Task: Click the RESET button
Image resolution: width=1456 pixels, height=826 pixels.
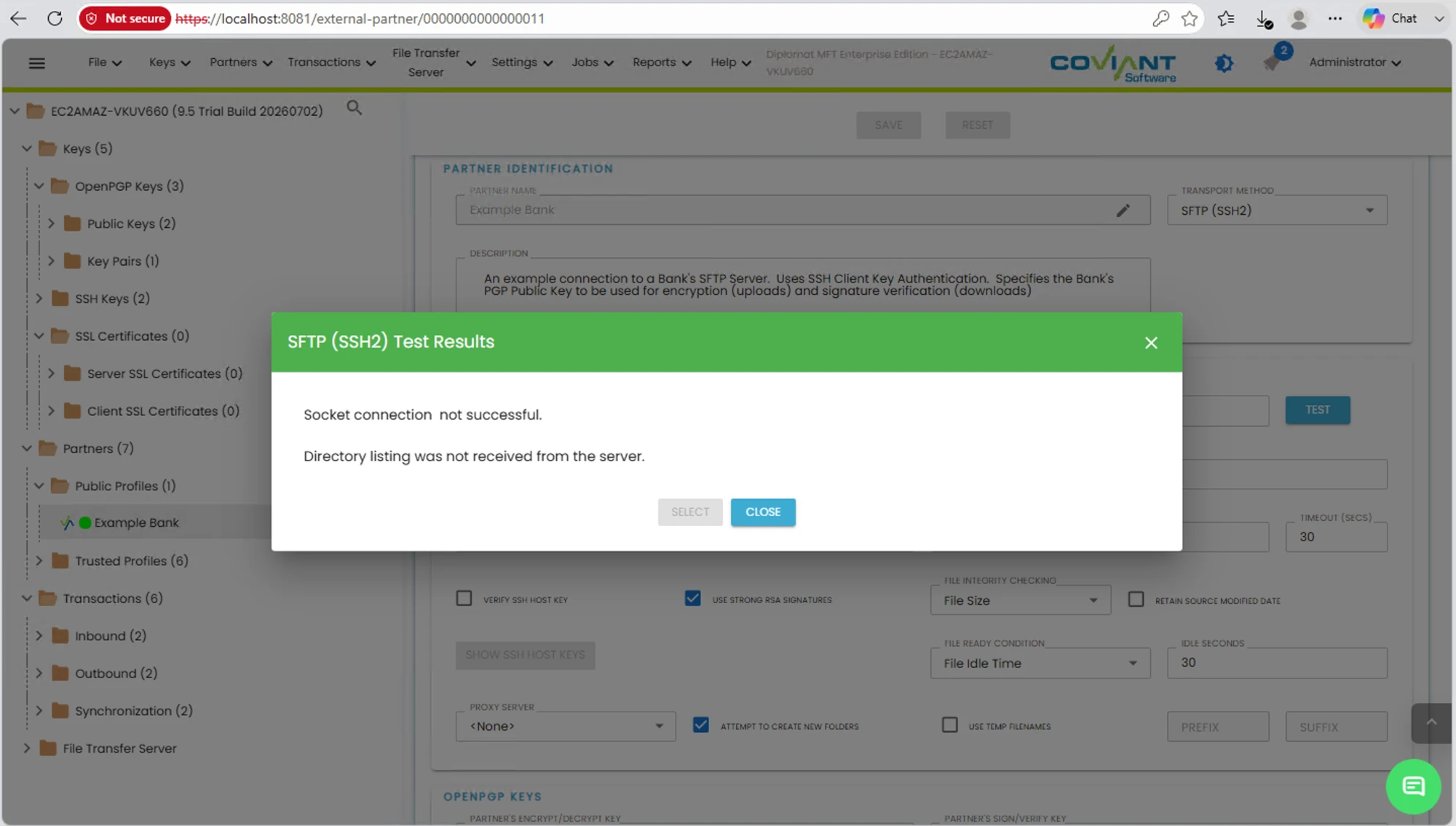Action: tap(978, 125)
